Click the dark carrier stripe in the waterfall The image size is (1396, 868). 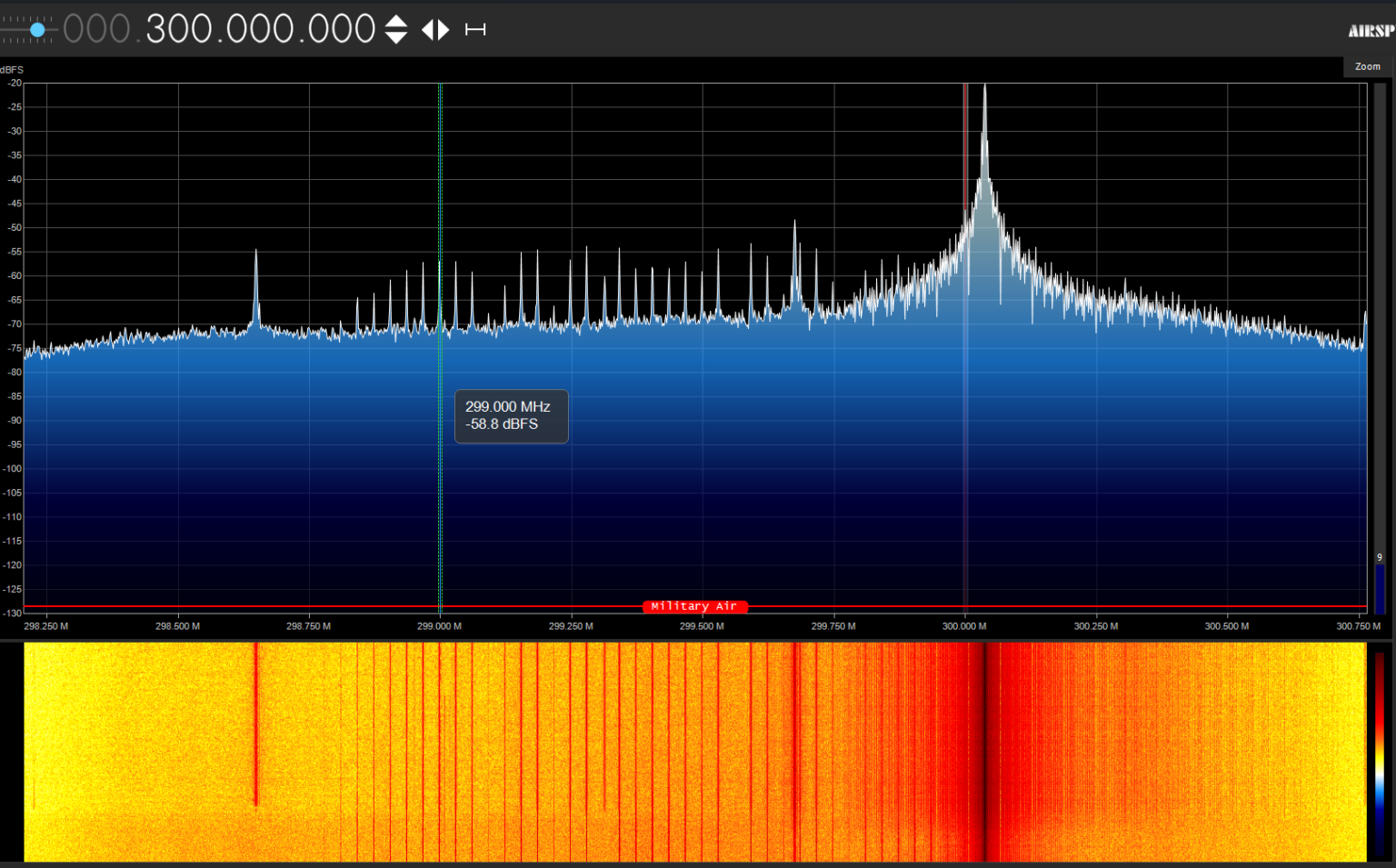[x=984, y=750]
